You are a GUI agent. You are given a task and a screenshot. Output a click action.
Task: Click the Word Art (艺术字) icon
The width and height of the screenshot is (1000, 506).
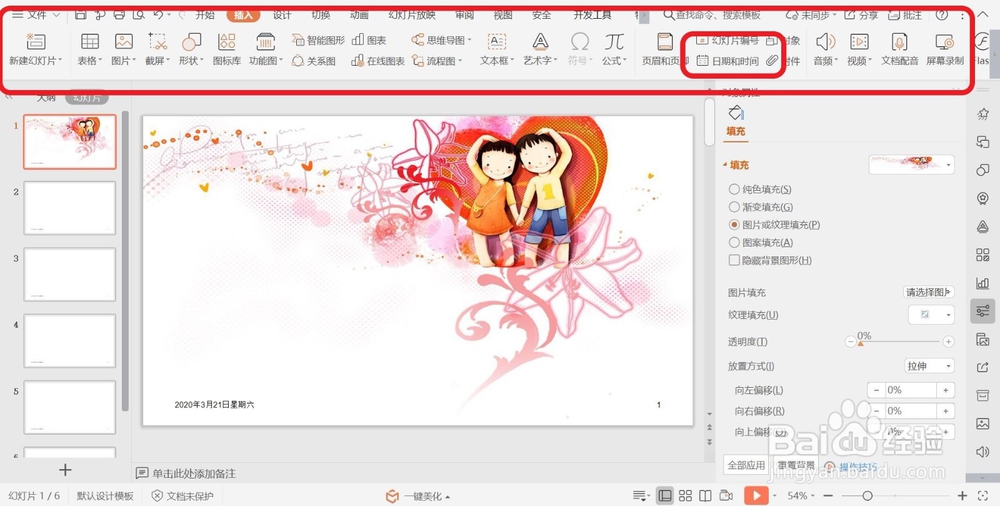540,42
